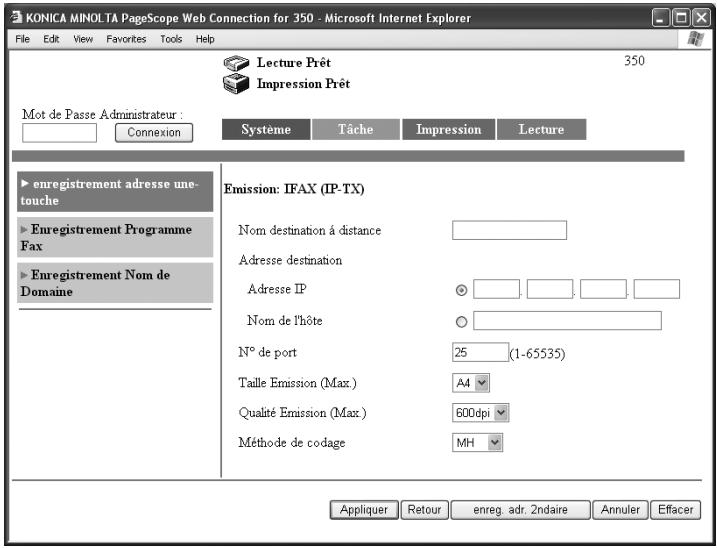This screenshot has width=717, height=548.
Task: Focus the third Adresse IP octet field
Action: 603,289
